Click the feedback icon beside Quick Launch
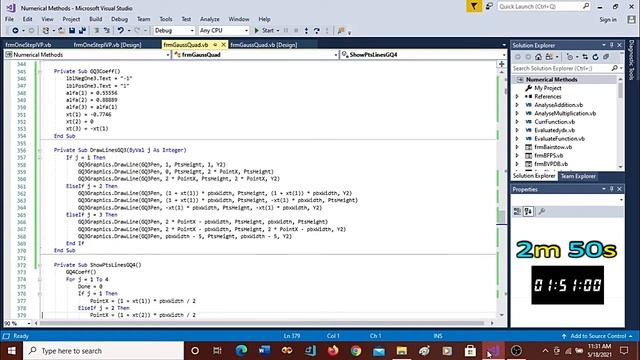 click(489, 6)
